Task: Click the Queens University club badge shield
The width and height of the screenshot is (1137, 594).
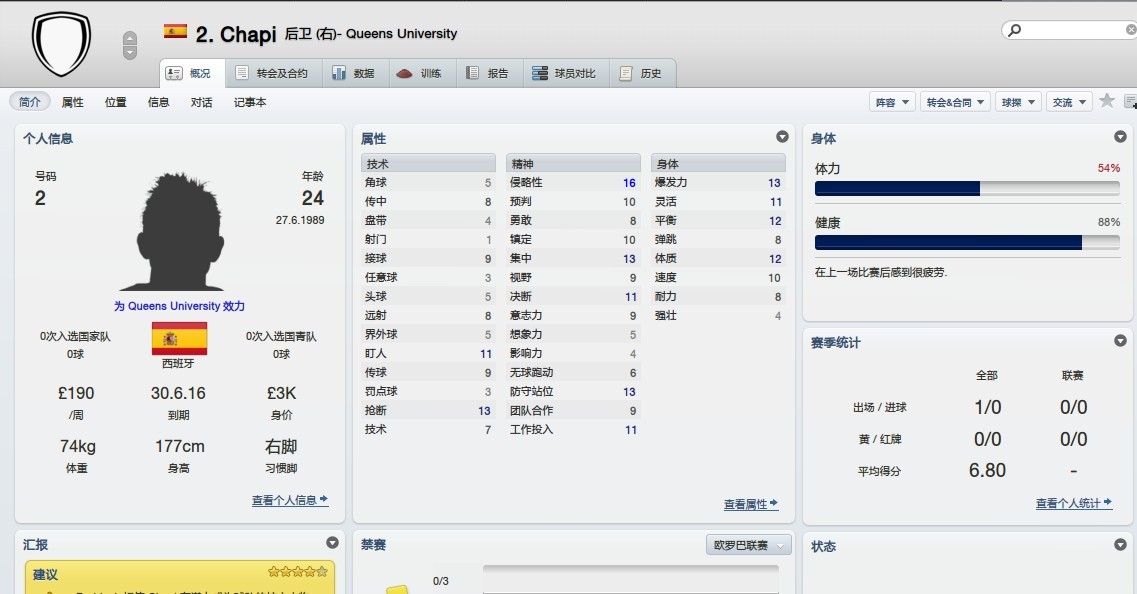Action: coord(61,43)
